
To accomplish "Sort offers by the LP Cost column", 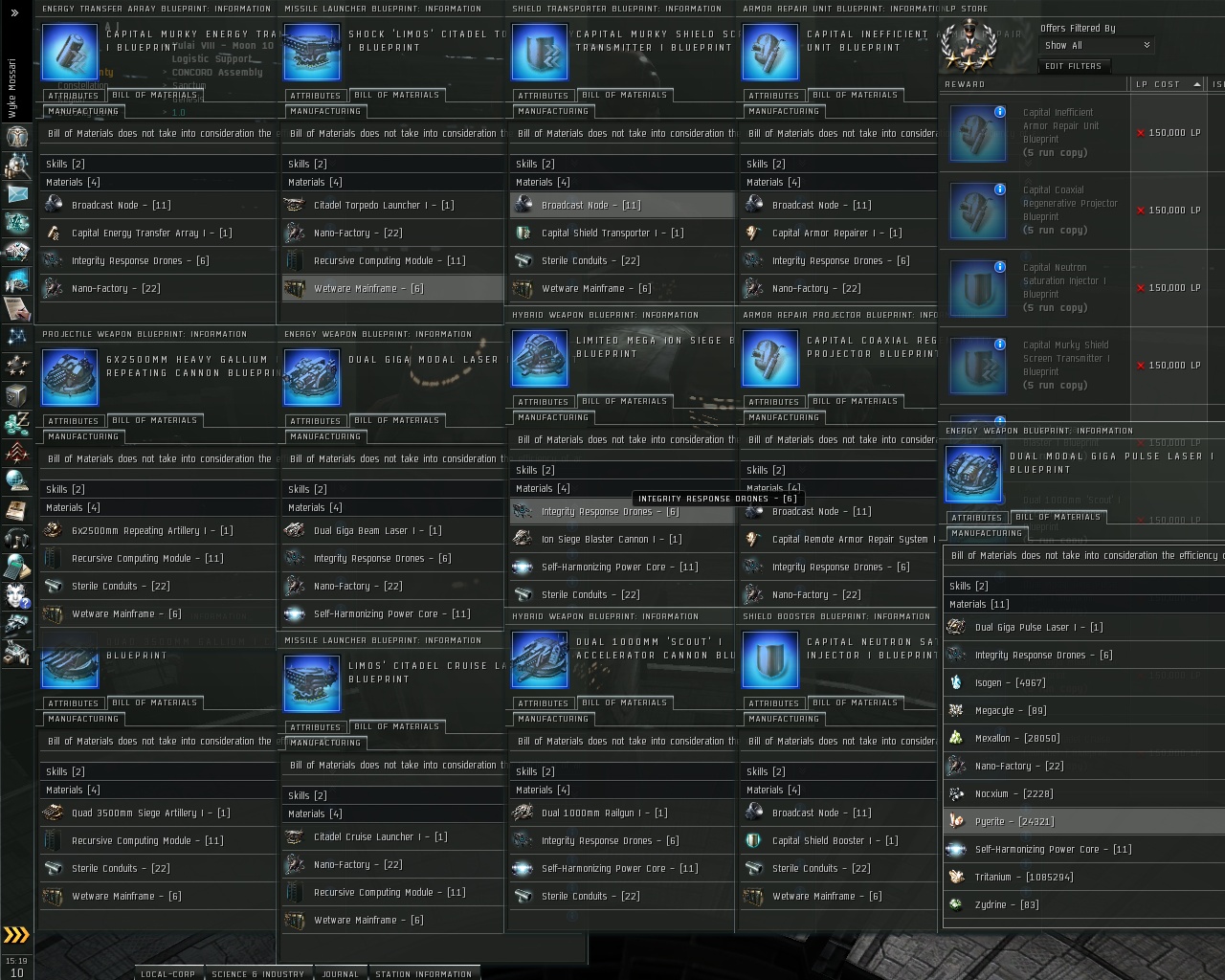I will pos(1168,84).
